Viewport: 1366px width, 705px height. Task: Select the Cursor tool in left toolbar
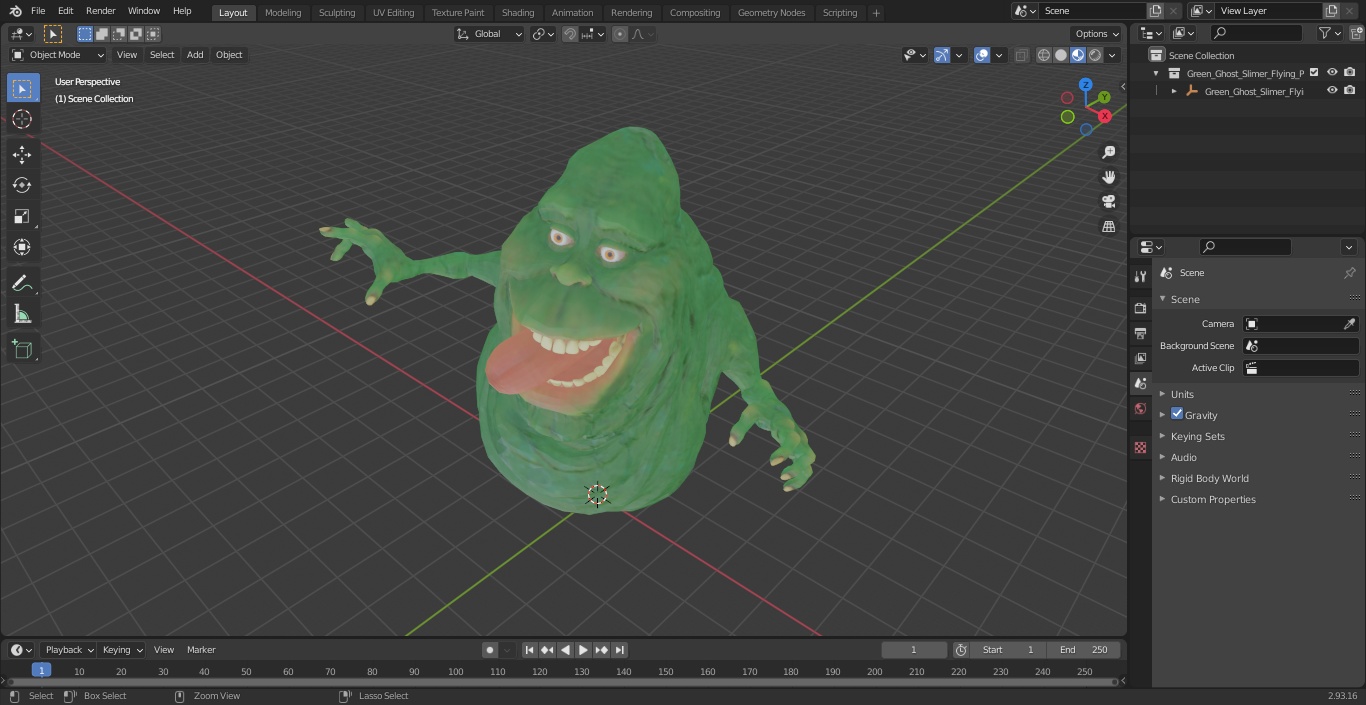click(22, 119)
